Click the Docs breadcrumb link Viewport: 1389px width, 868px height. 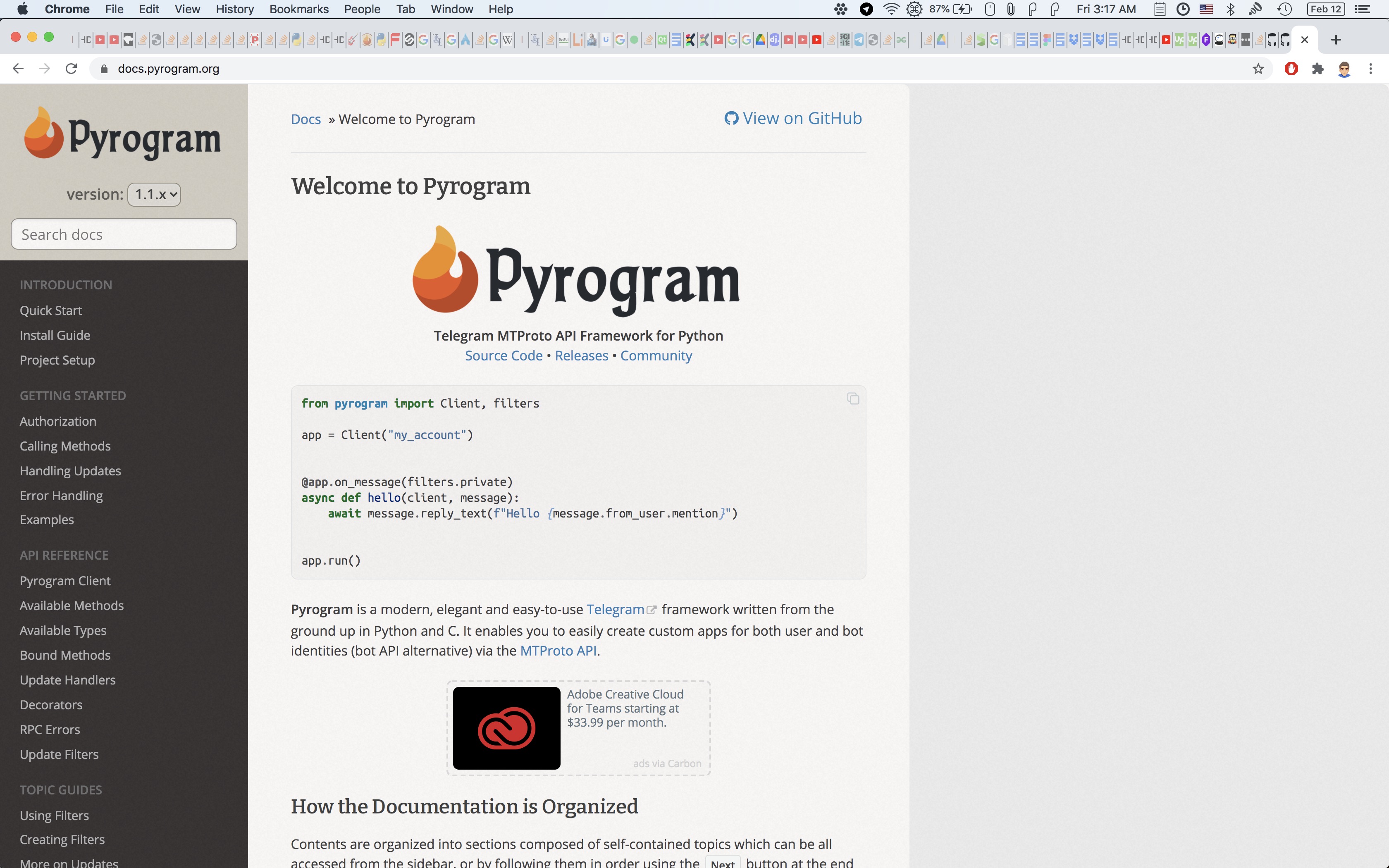[306, 119]
